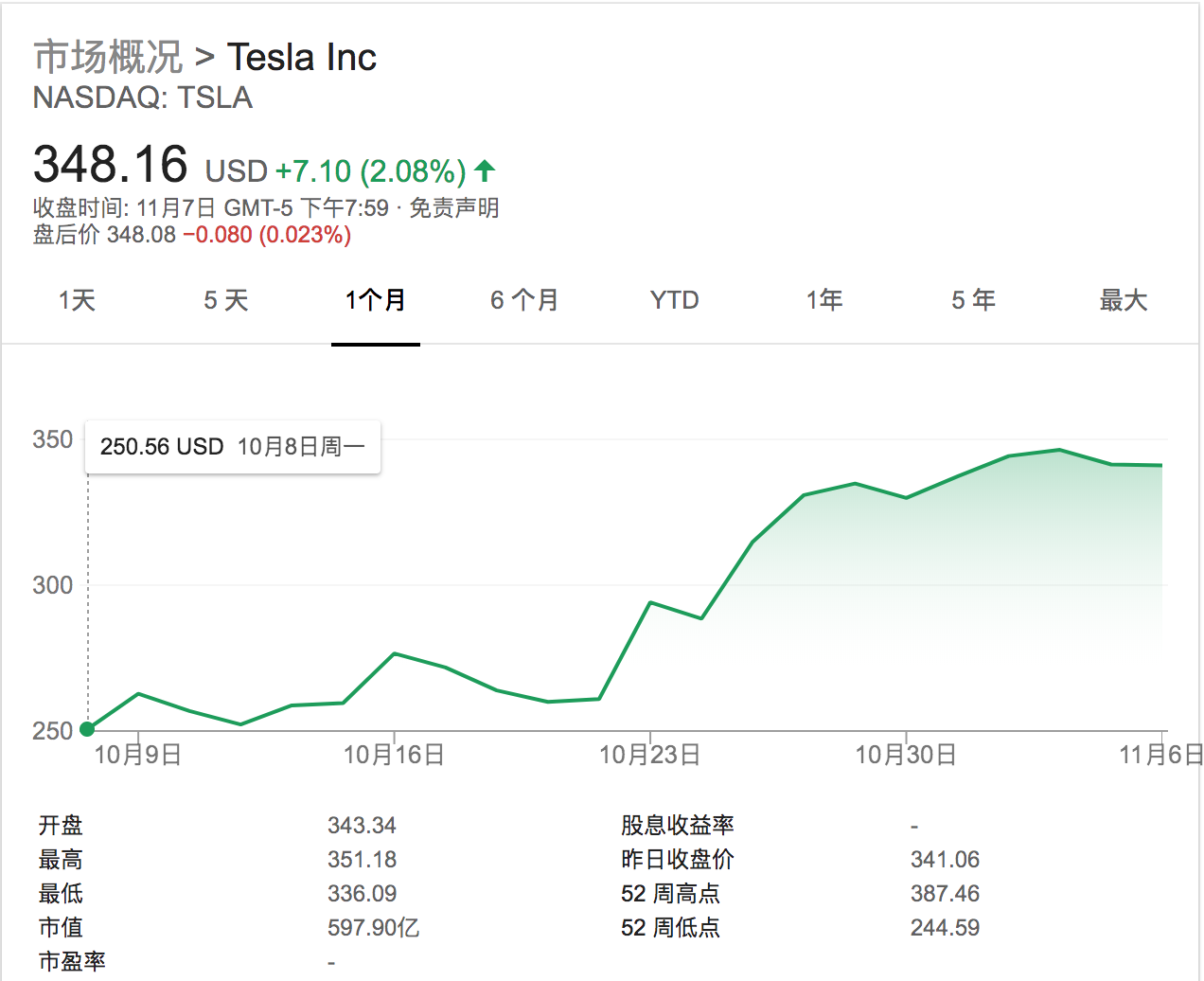Switch chart to 1年 range
Viewport: 1204px width, 981px height.
pos(824,301)
